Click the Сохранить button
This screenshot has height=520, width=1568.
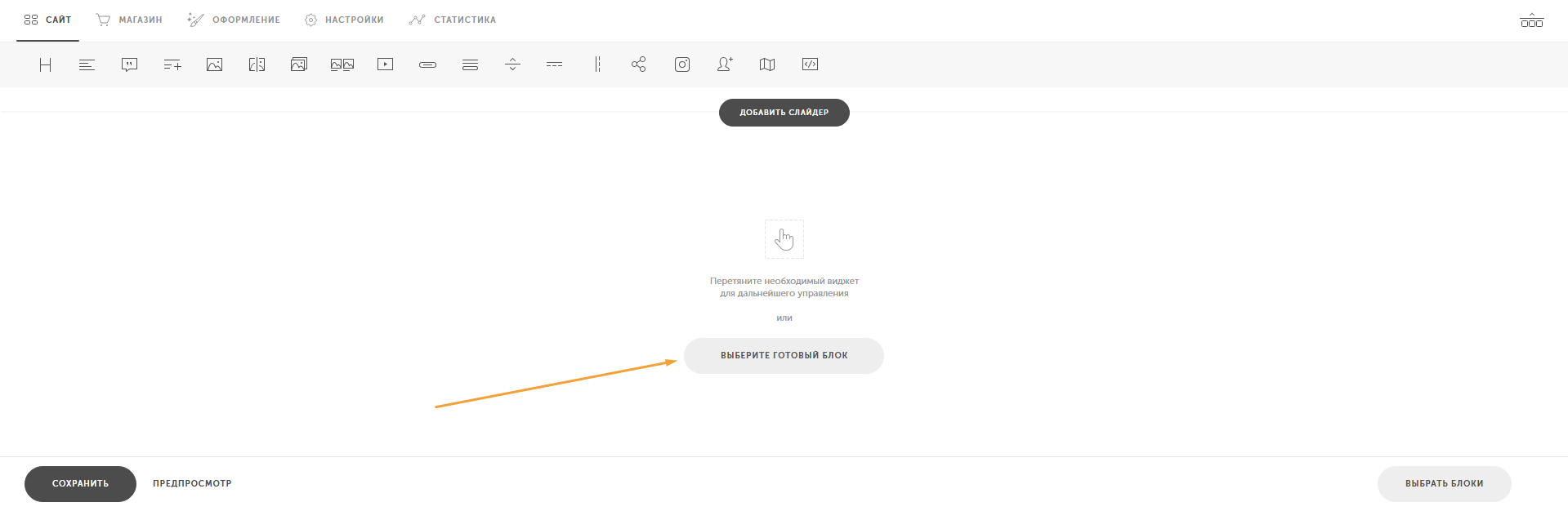coord(80,483)
